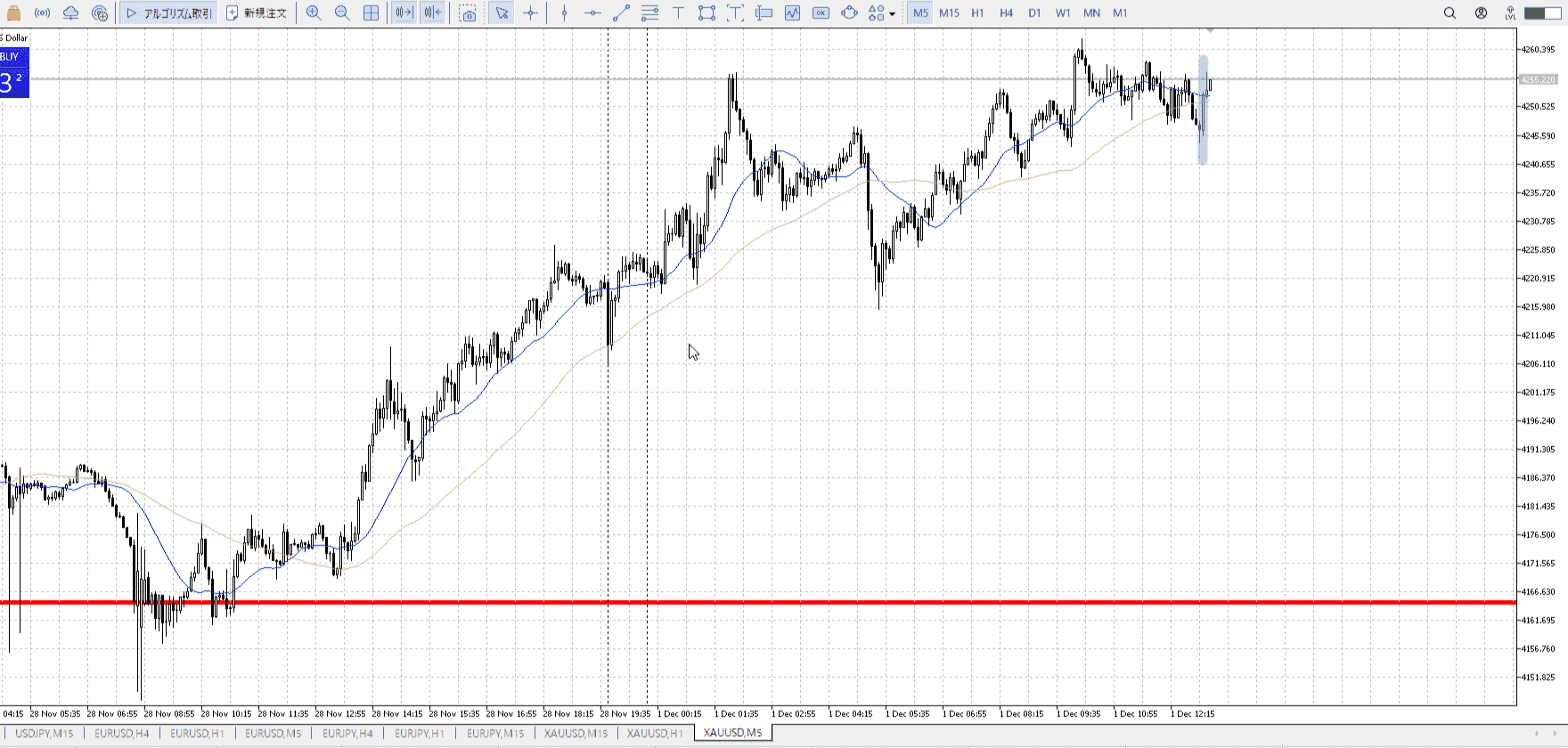Switch chart to D1 timeframe
This screenshot has height=748, width=1568.
(1034, 13)
